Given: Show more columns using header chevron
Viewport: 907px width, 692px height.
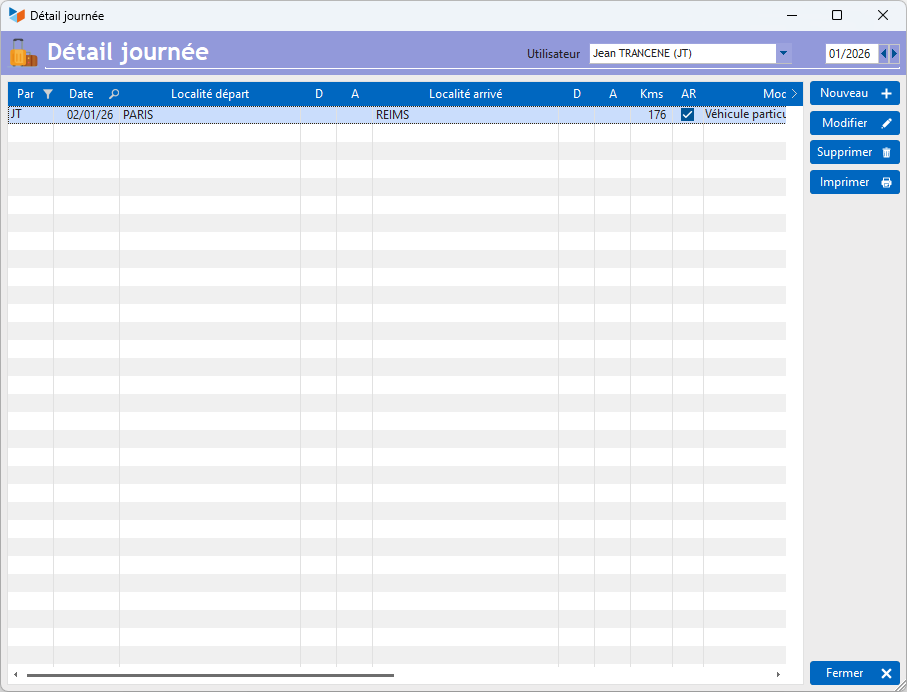Looking at the screenshot, I should click(794, 94).
